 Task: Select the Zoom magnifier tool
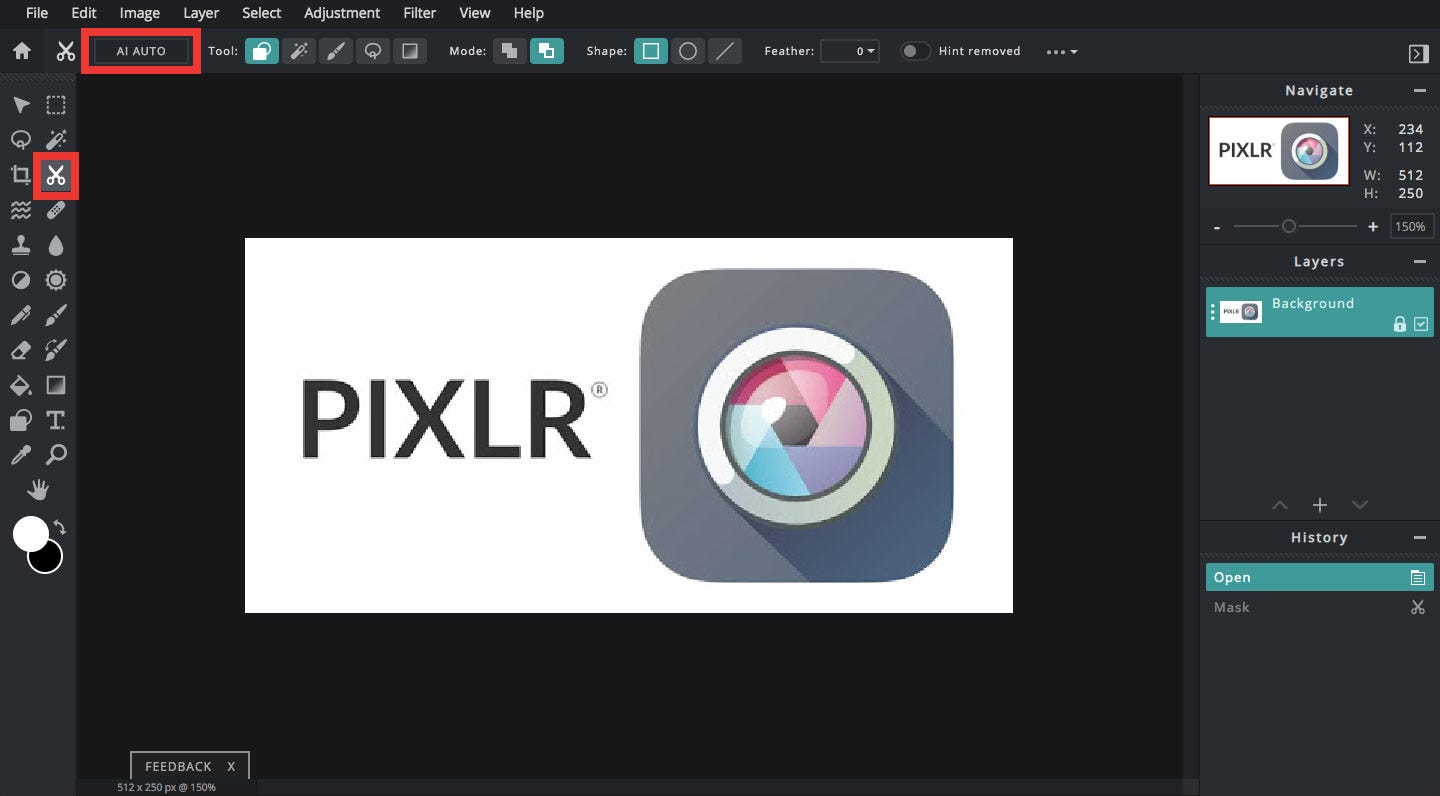tap(56, 455)
